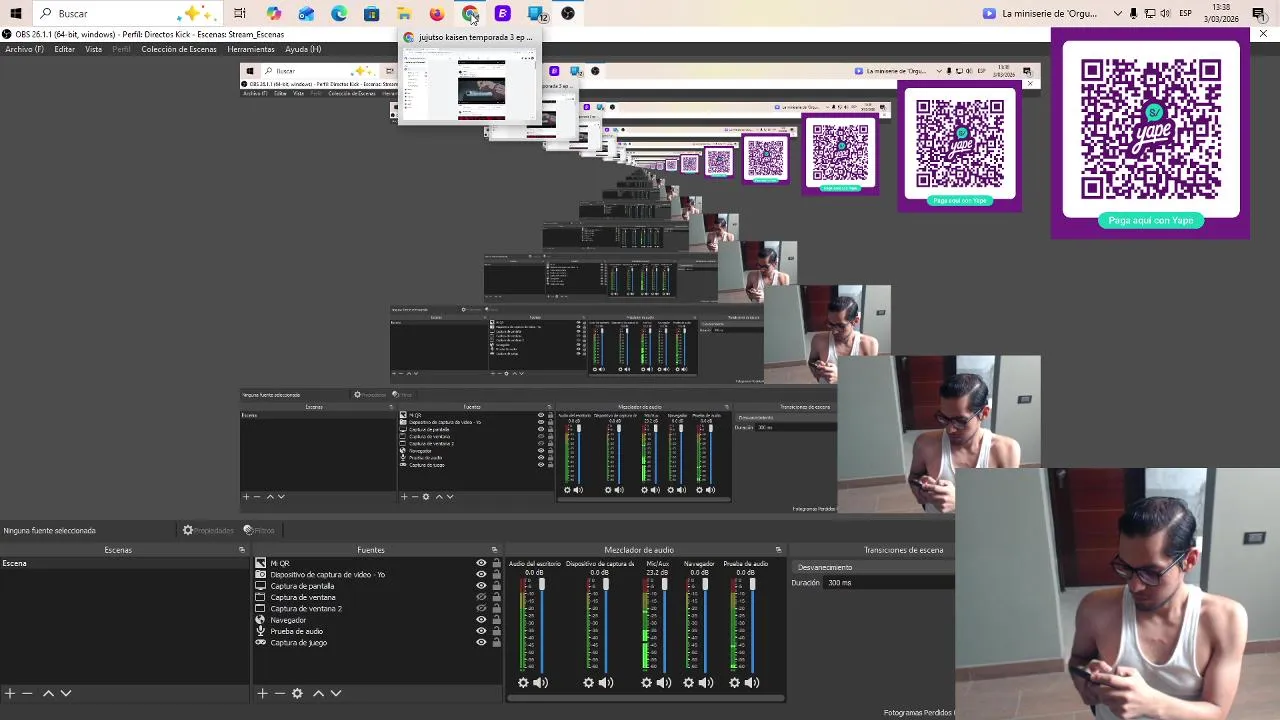This screenshot has width=1280, height=720.
Task: Open settings gear for Mic/Aux channel
Action: pos(646,683)
